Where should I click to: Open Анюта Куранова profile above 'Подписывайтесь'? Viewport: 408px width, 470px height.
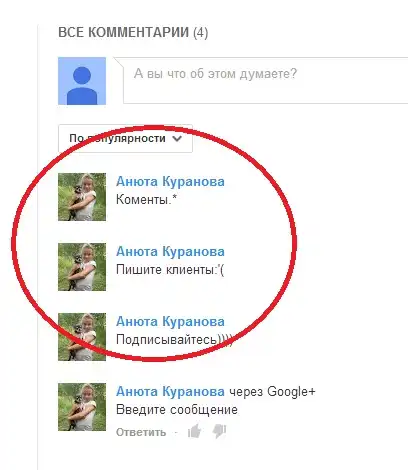pos(170,322)
